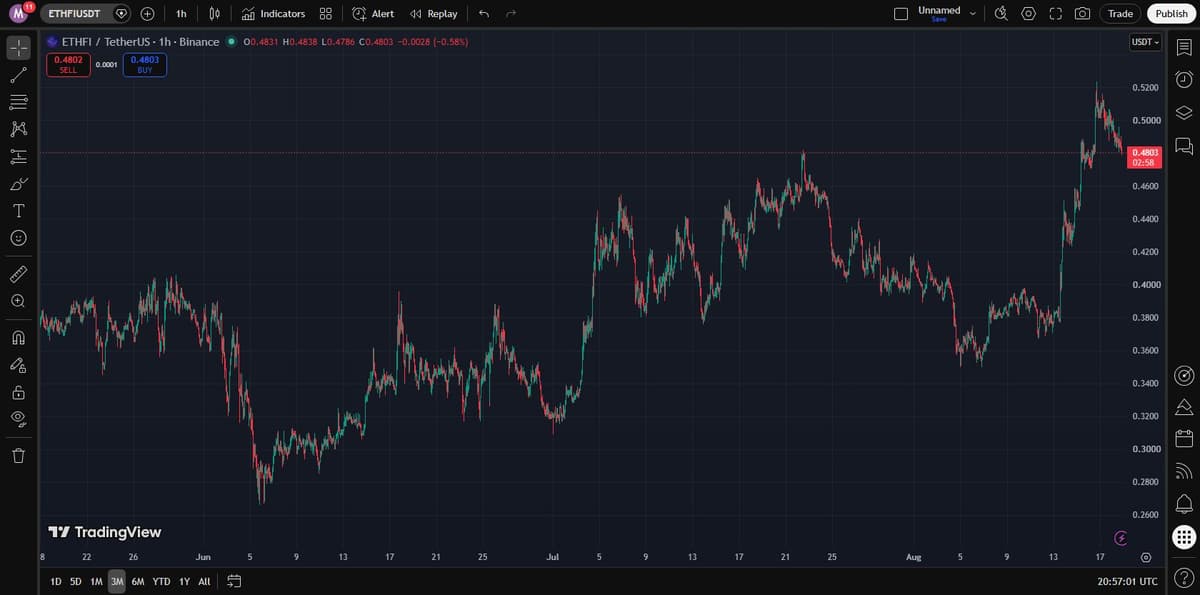The image size is (1200, 595).
Task: Add symbol to compare with plus icon
Action: 147,14
